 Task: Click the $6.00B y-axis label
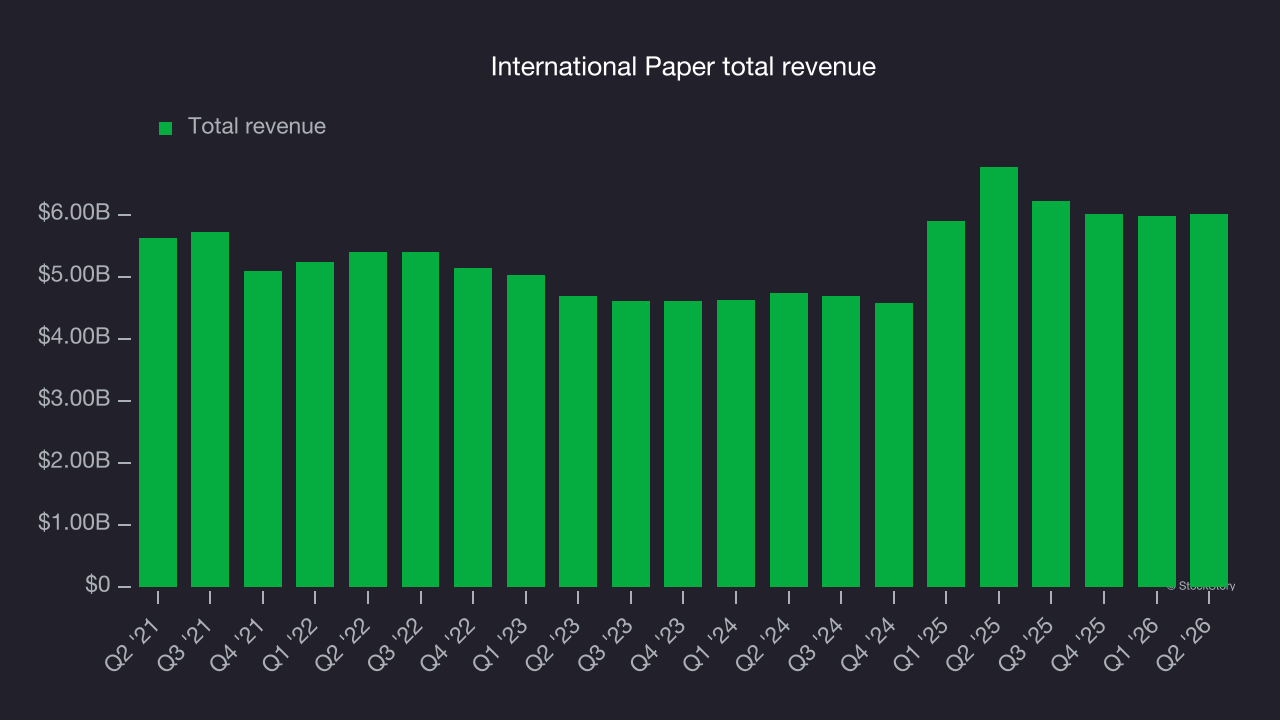pyautogui.click(x=74, y=213)
